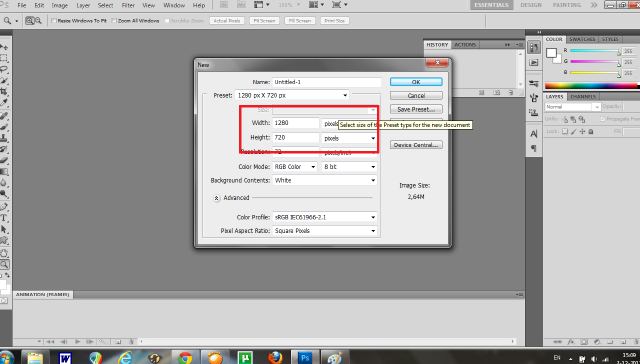Image resolution: width=640 pixels, height=364 pixels.
Task: Open the Filter menu
Action: (128, 5)
